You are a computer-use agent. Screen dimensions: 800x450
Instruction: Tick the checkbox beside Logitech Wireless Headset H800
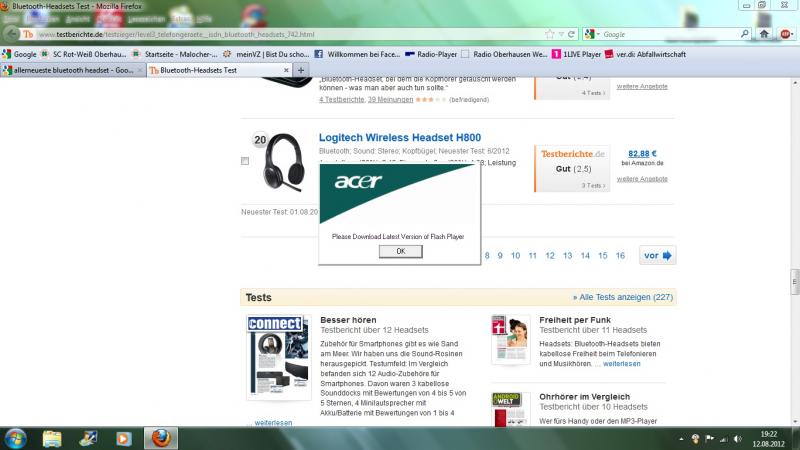(x=246, y=161)
